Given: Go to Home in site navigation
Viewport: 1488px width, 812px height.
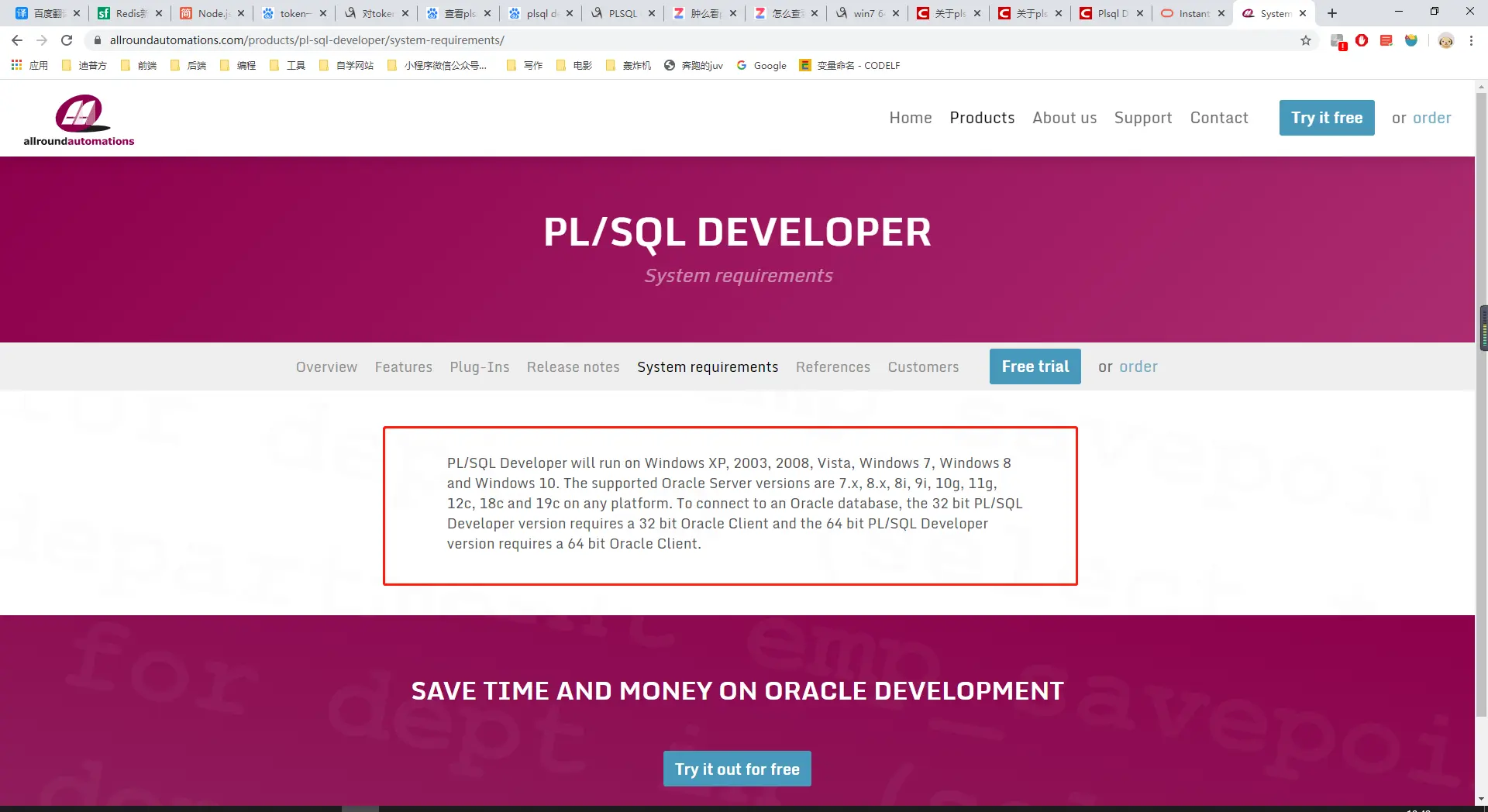Looking at the screenshot, I should (x=911, y=118).
